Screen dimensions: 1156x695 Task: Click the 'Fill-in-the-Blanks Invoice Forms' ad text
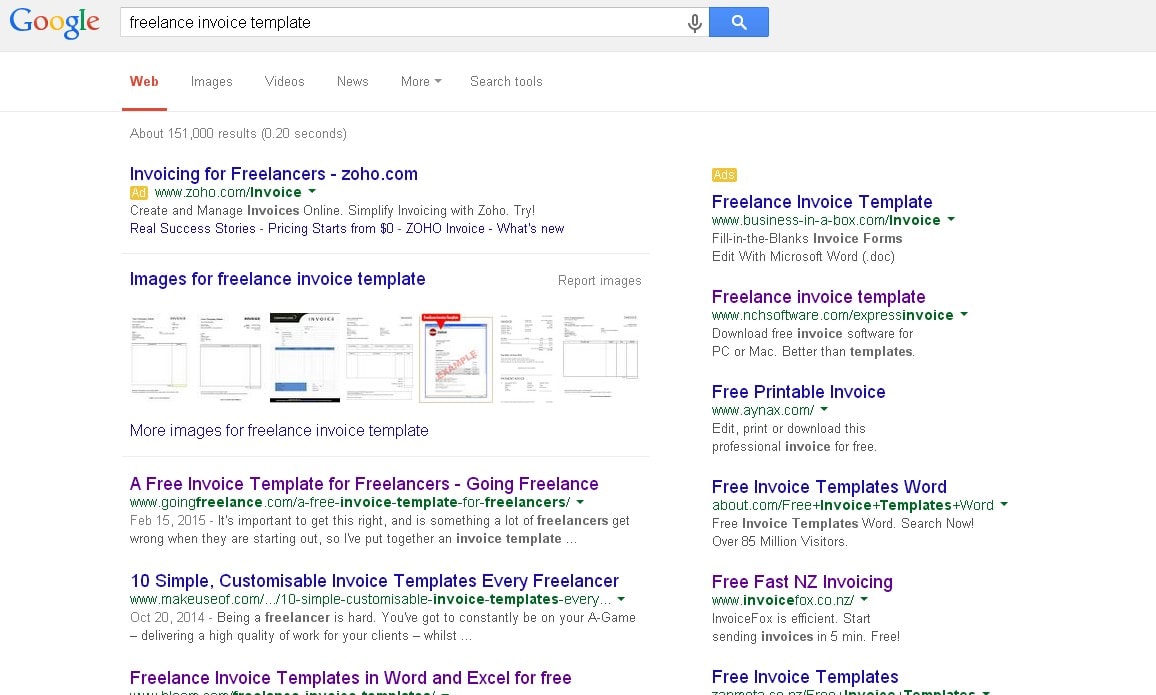(807, 239)
